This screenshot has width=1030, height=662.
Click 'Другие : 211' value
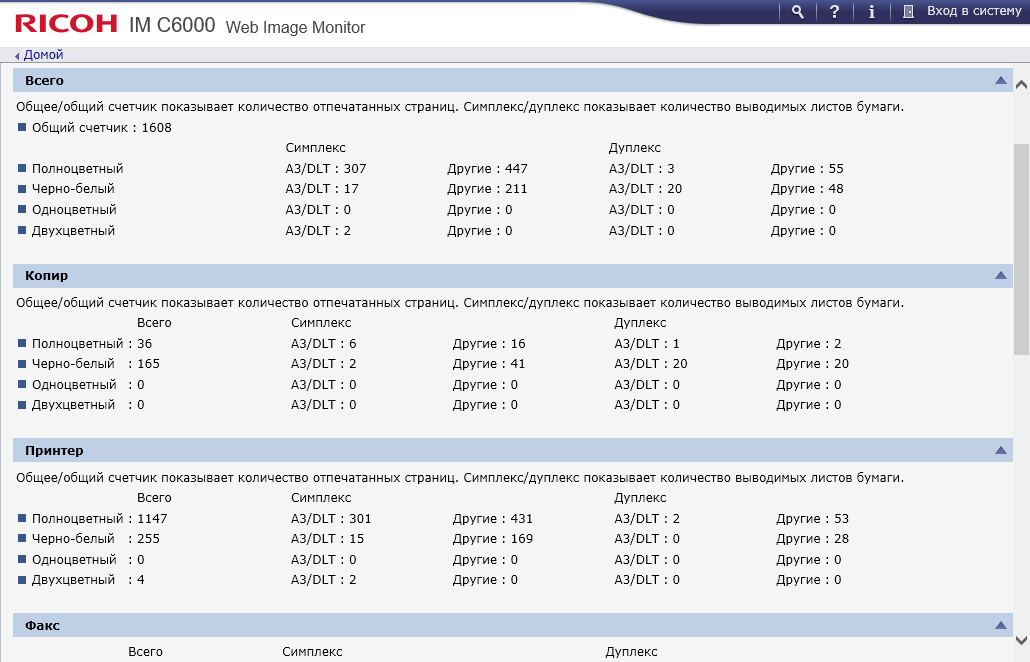(487, 188)
